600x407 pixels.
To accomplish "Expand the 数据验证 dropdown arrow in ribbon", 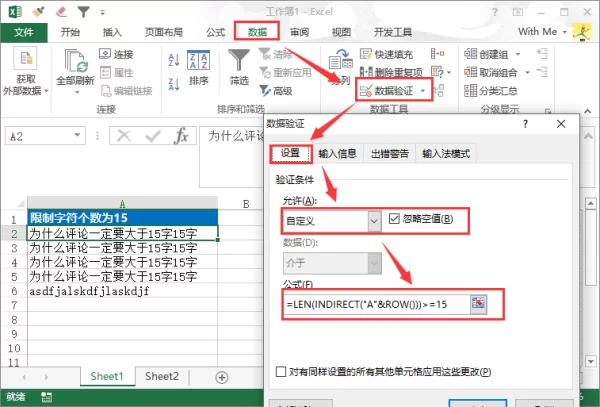I will click(x=424, y=91).
